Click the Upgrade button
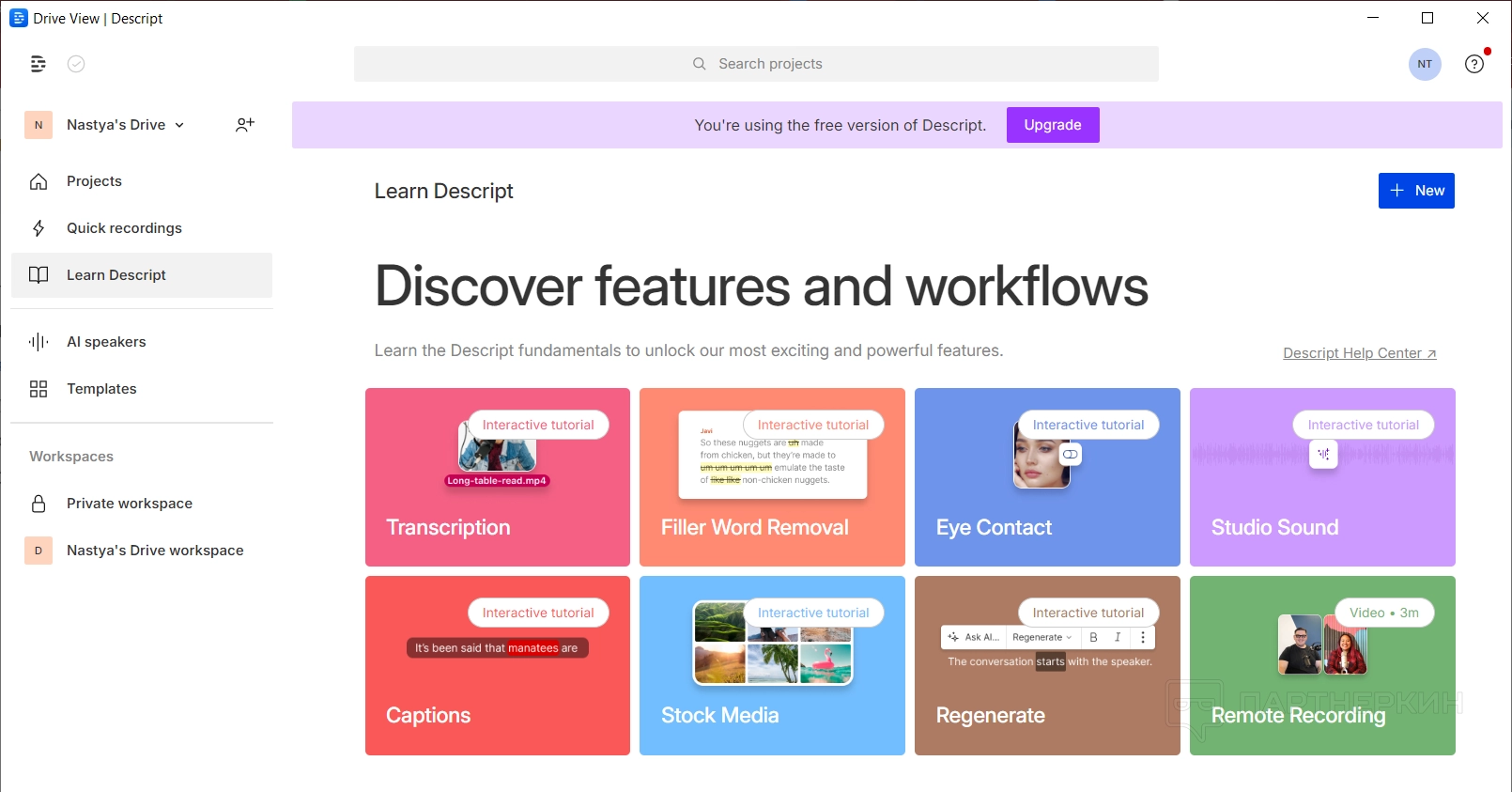The image size is (1512, 792). coord(1053,125)
